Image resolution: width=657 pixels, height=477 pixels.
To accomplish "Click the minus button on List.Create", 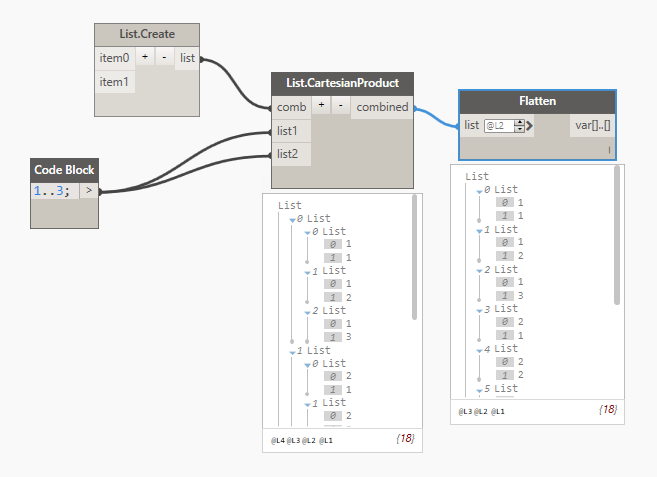I will [x=164, y=58].
